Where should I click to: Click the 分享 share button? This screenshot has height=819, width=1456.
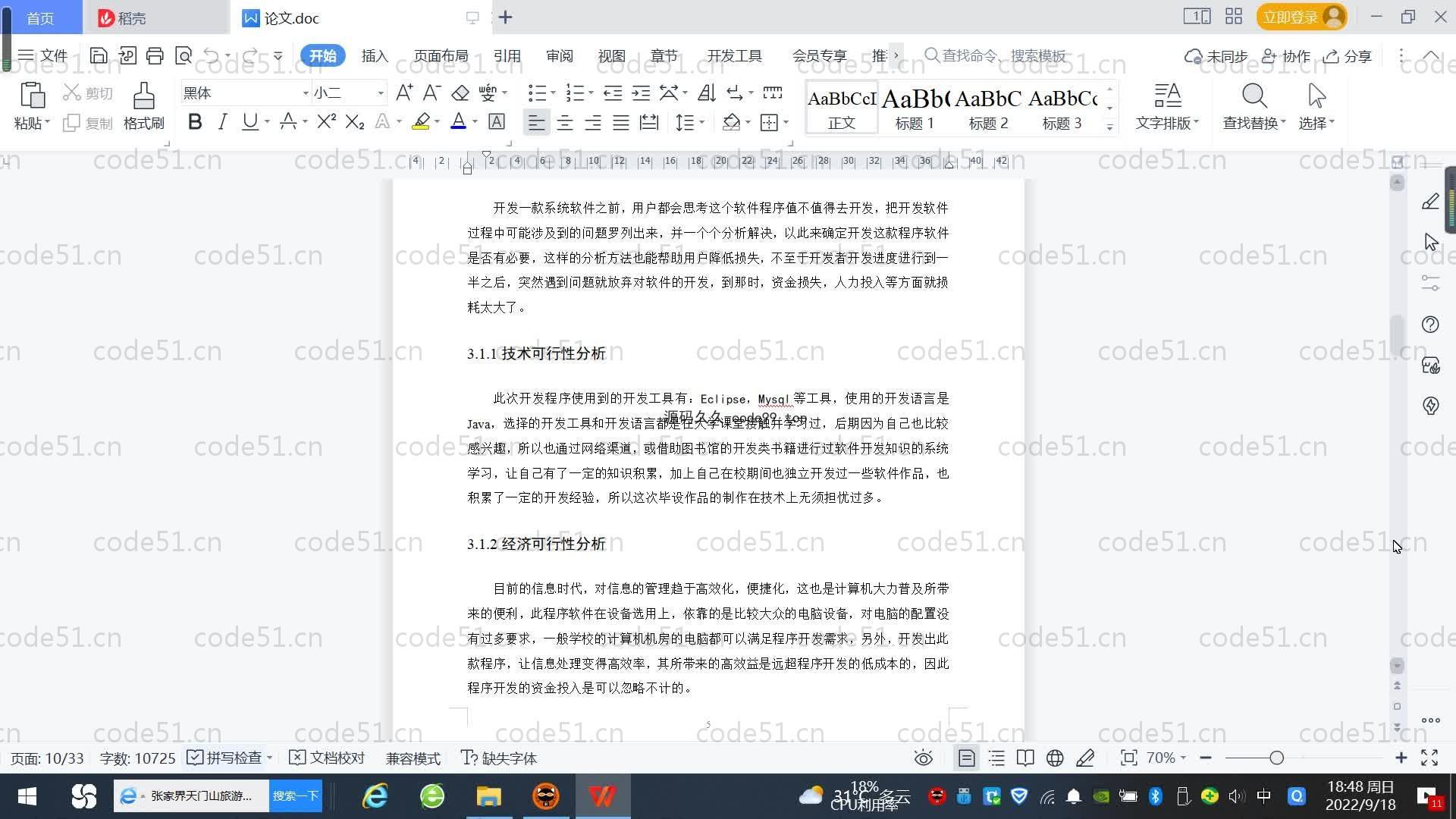(x=1348, y=55)
